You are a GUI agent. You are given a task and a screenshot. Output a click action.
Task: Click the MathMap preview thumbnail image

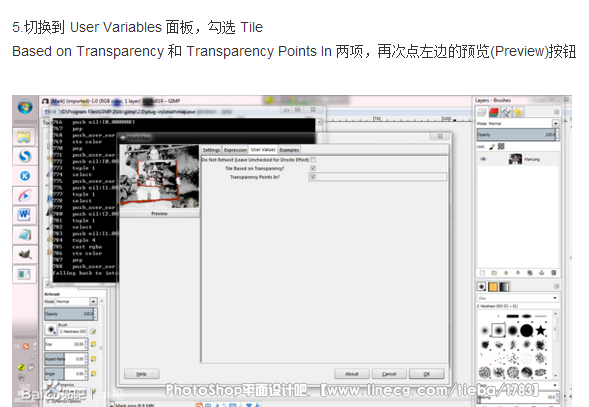(159, 177)
